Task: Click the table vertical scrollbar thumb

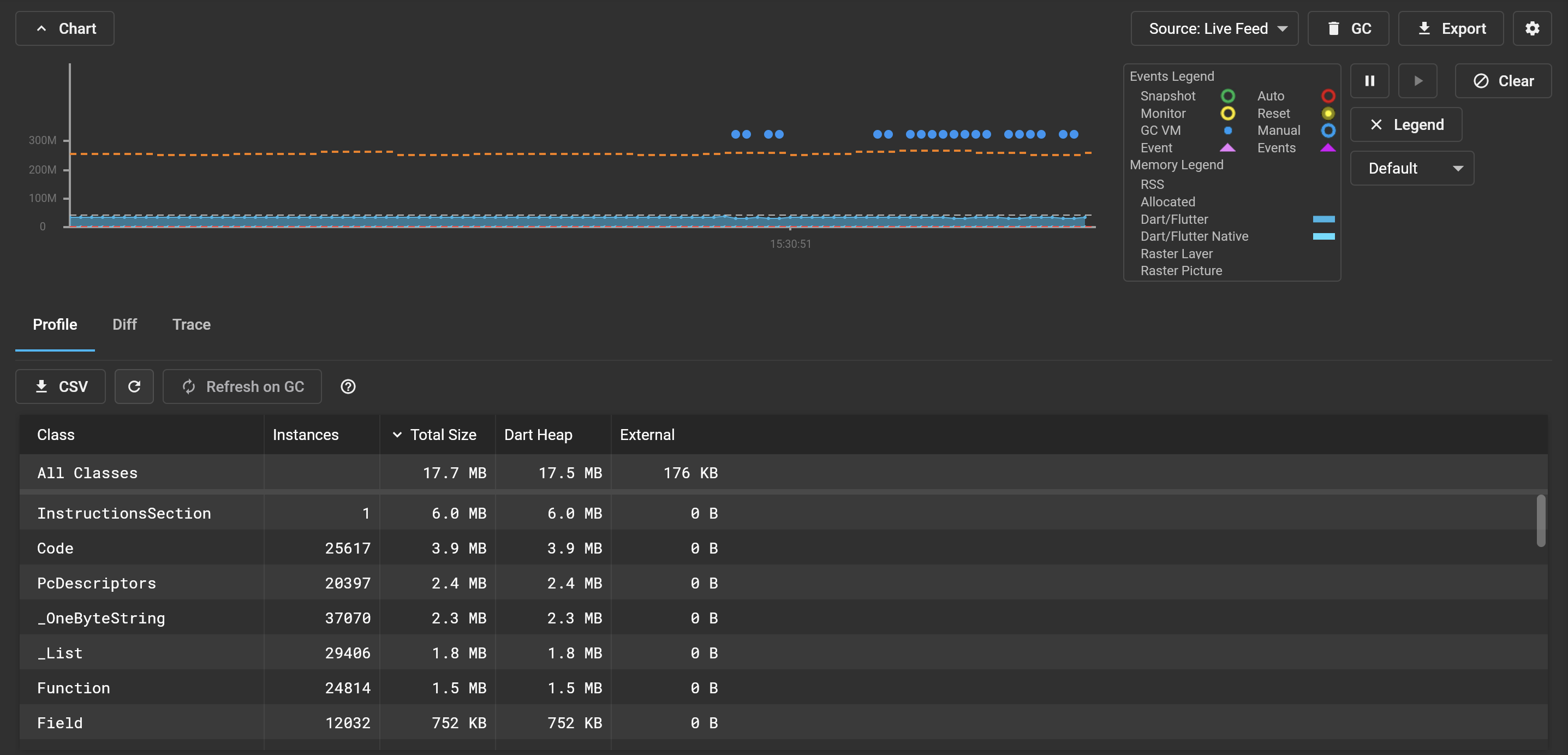Action: (x=1541, y=521)
